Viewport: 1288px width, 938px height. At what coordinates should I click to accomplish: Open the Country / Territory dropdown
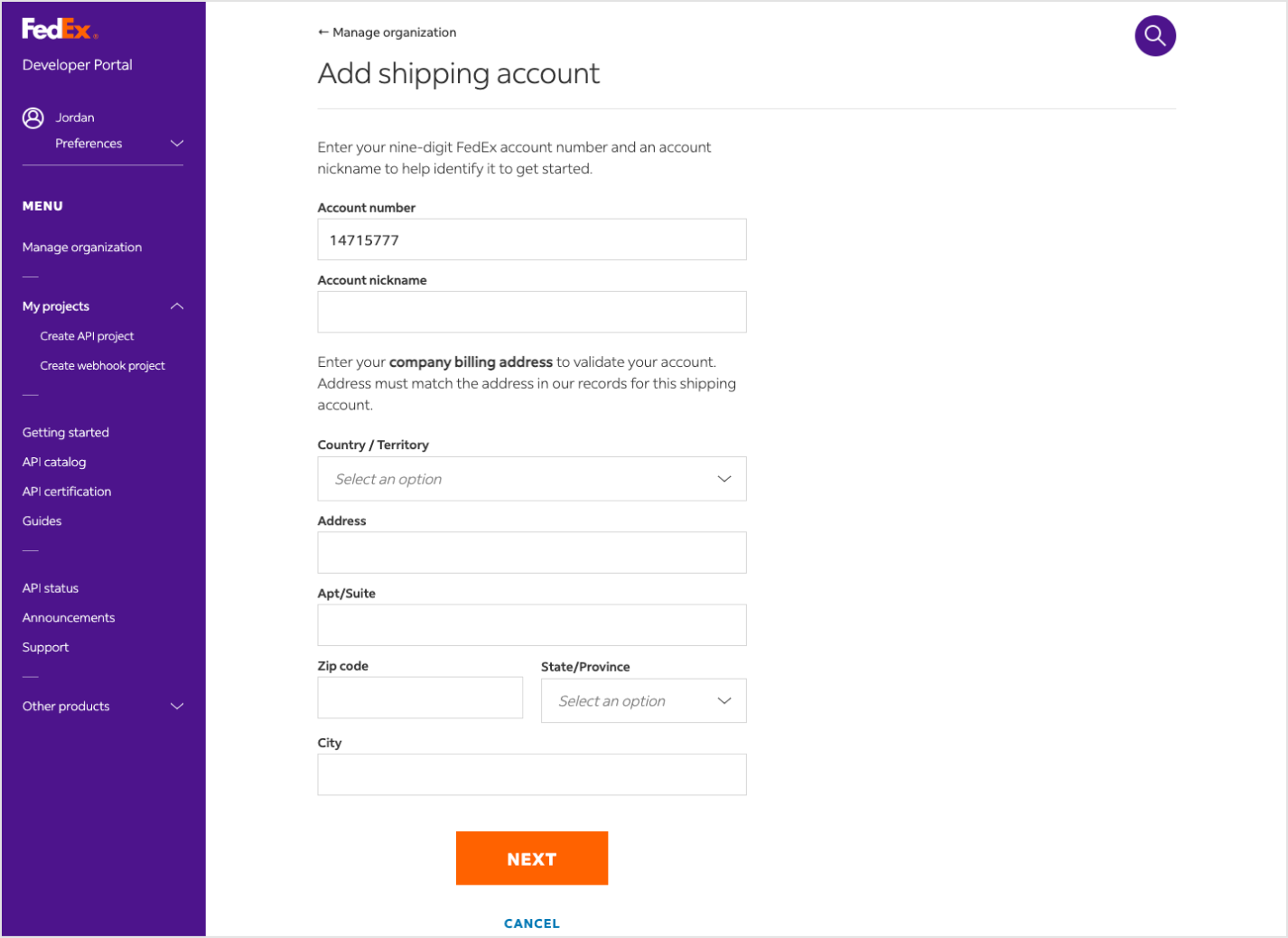pos(531,479)
